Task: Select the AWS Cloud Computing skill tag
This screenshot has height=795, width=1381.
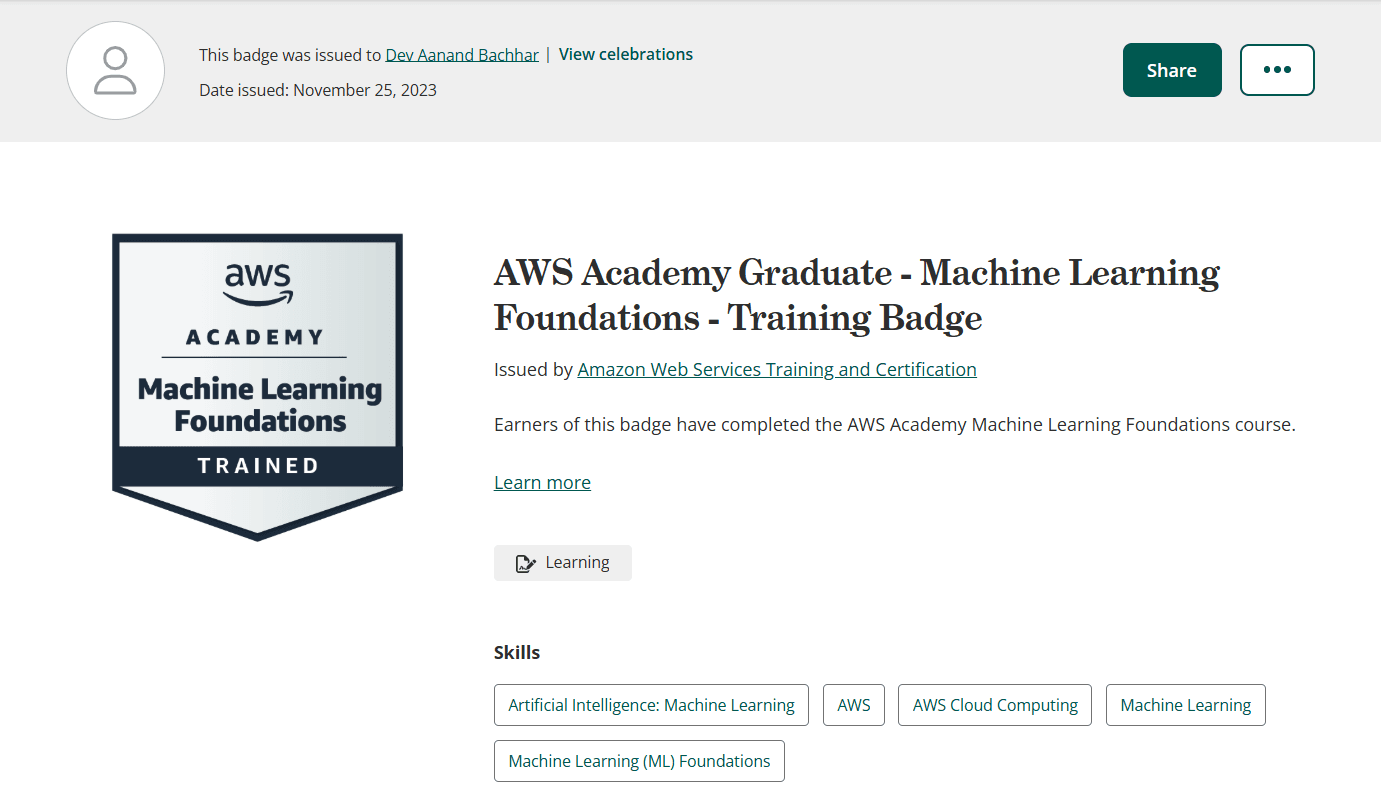Action: (995, 705)
